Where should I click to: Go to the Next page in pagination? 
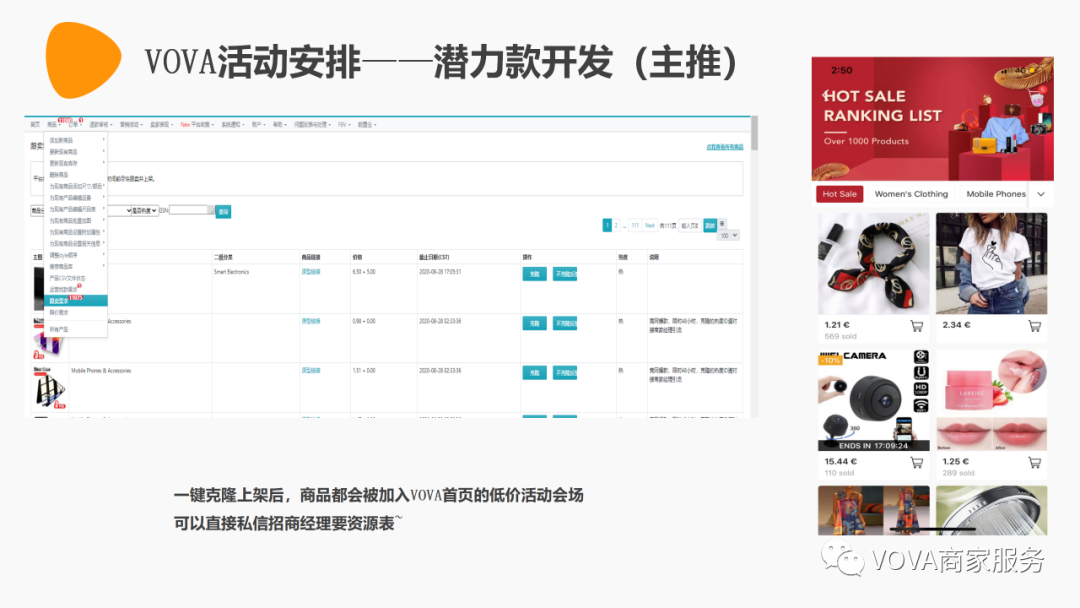[649, 226]
